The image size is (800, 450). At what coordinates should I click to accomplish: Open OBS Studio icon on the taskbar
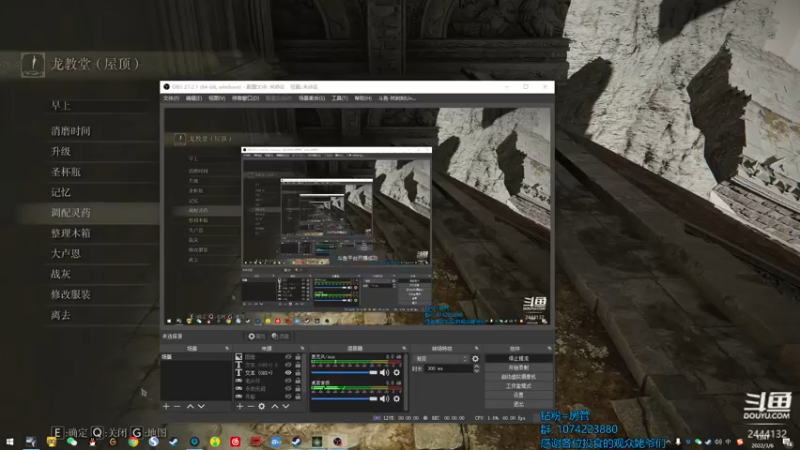(x=337, y=442)
